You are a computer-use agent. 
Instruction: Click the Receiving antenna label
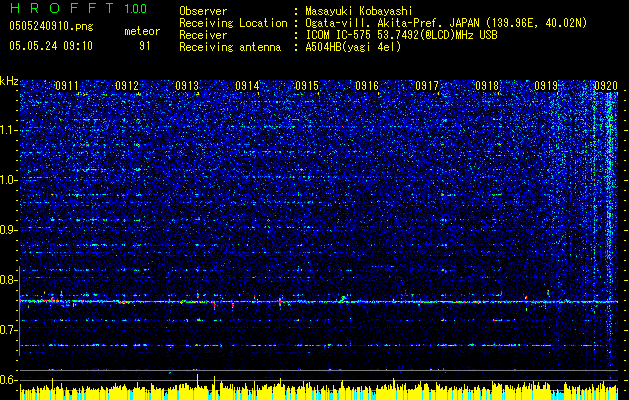pyautogui.click(x=230, y=47)
